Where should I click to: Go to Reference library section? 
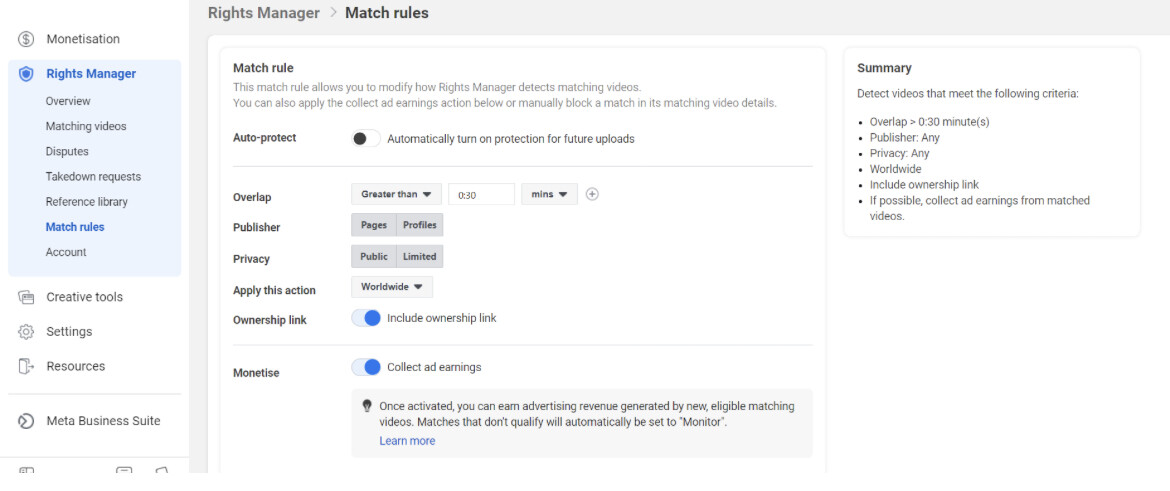tap(86, 202)
